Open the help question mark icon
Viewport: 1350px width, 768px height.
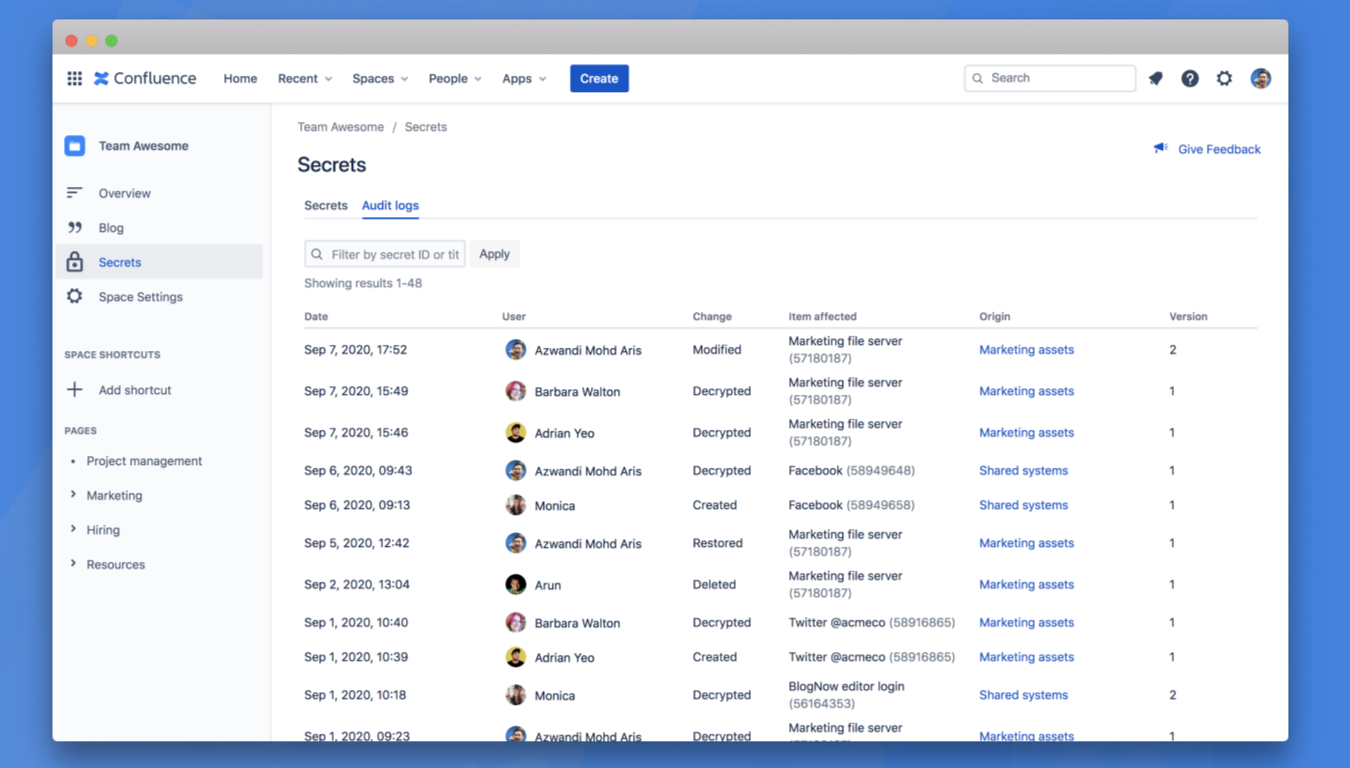(x=1190, y=78)
